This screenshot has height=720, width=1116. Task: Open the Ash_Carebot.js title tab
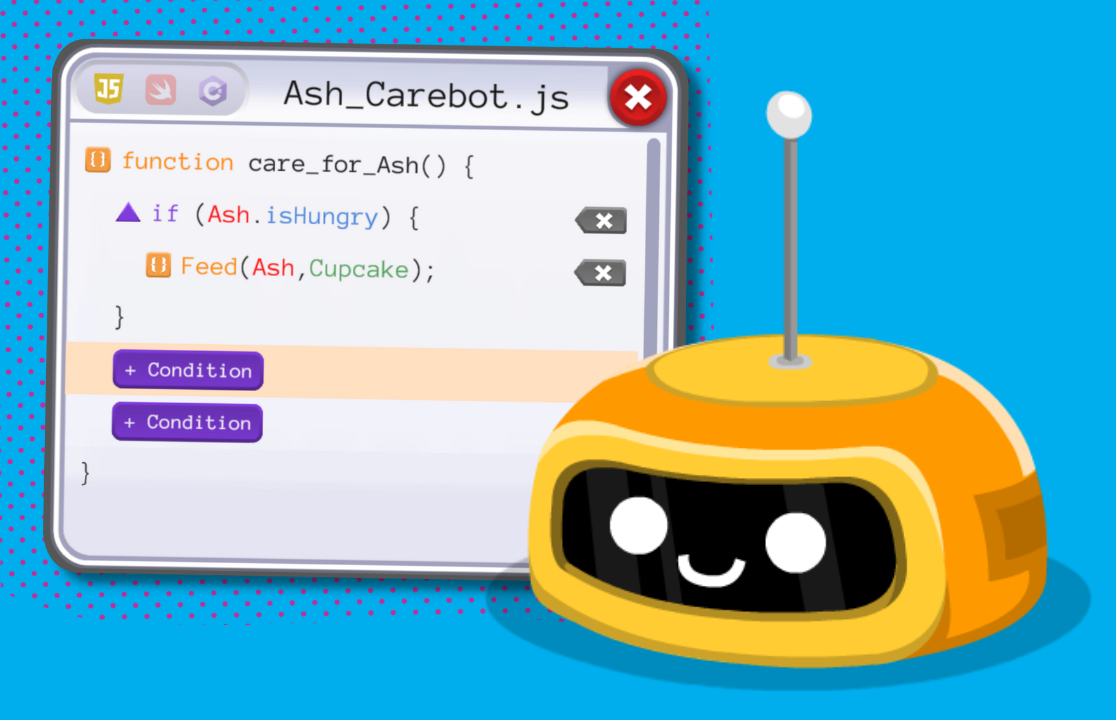point(426,95)
